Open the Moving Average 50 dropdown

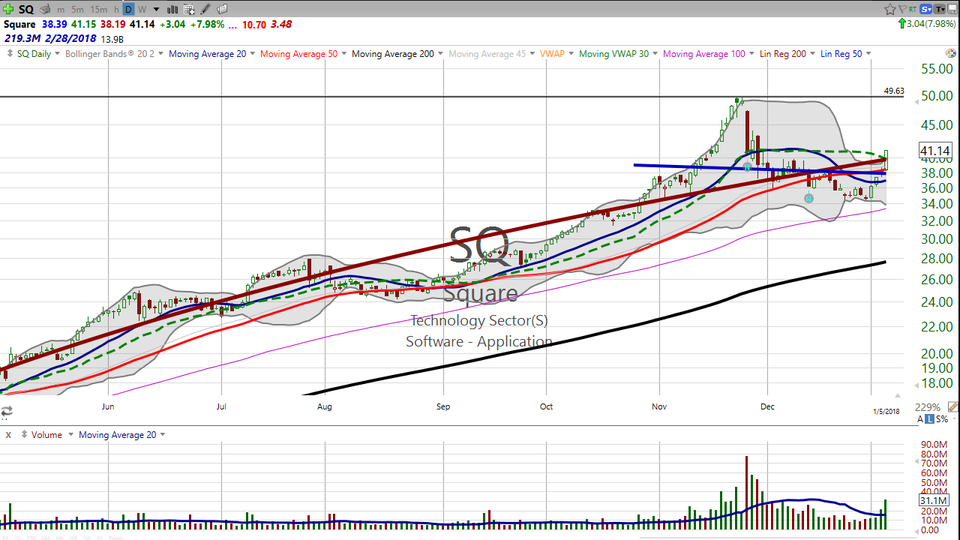(344, 54)
